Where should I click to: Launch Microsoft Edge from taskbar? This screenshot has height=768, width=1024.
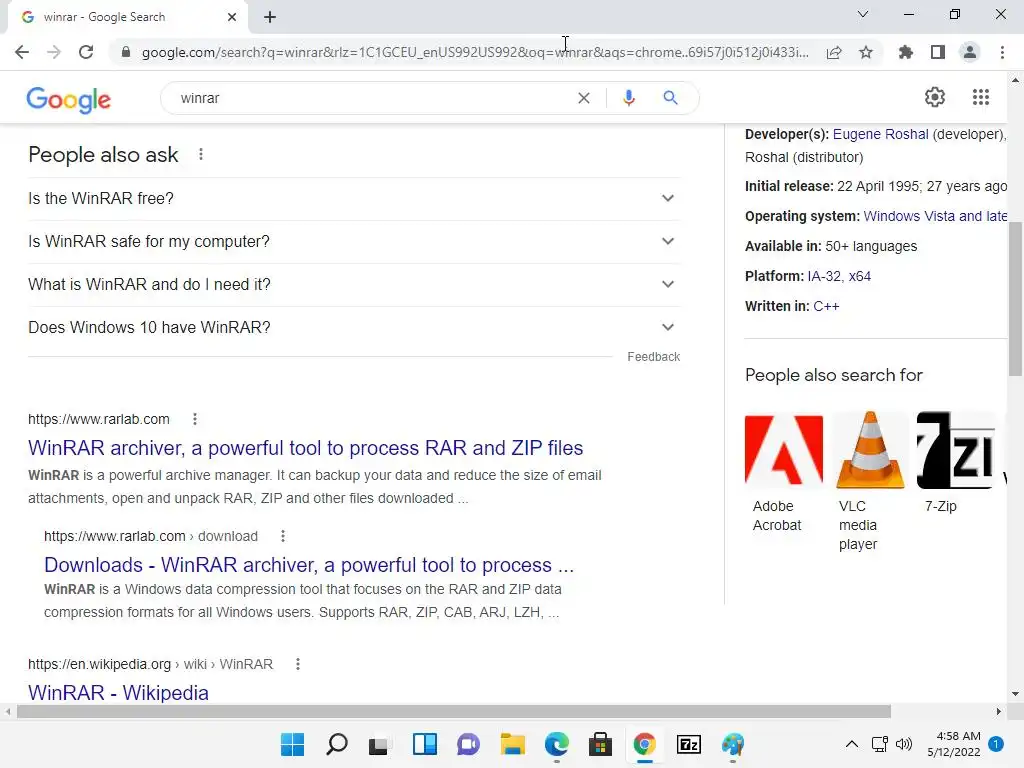point(556,744)
